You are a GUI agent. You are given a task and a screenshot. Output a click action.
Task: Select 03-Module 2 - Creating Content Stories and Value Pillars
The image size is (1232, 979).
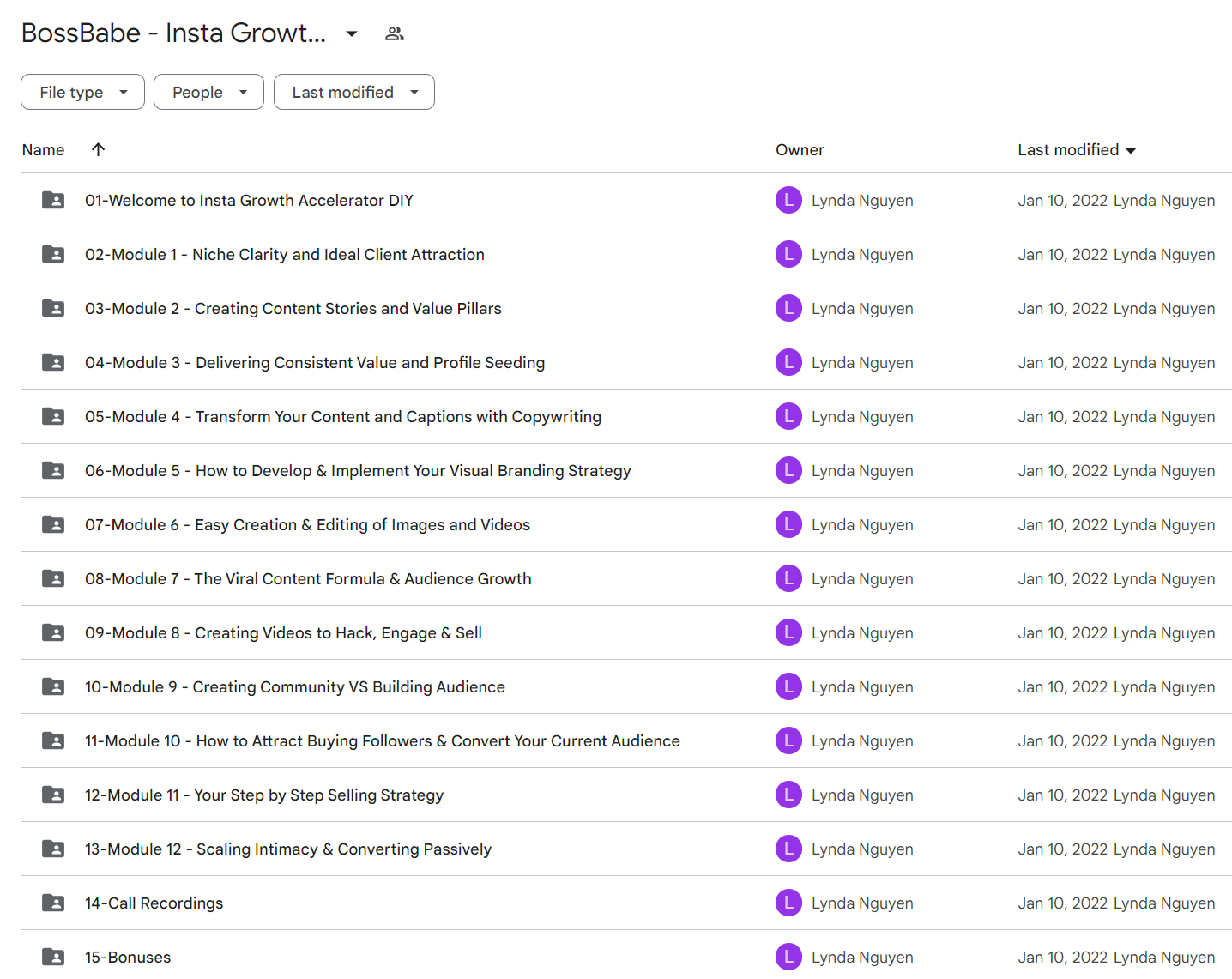tap(293, 308)
